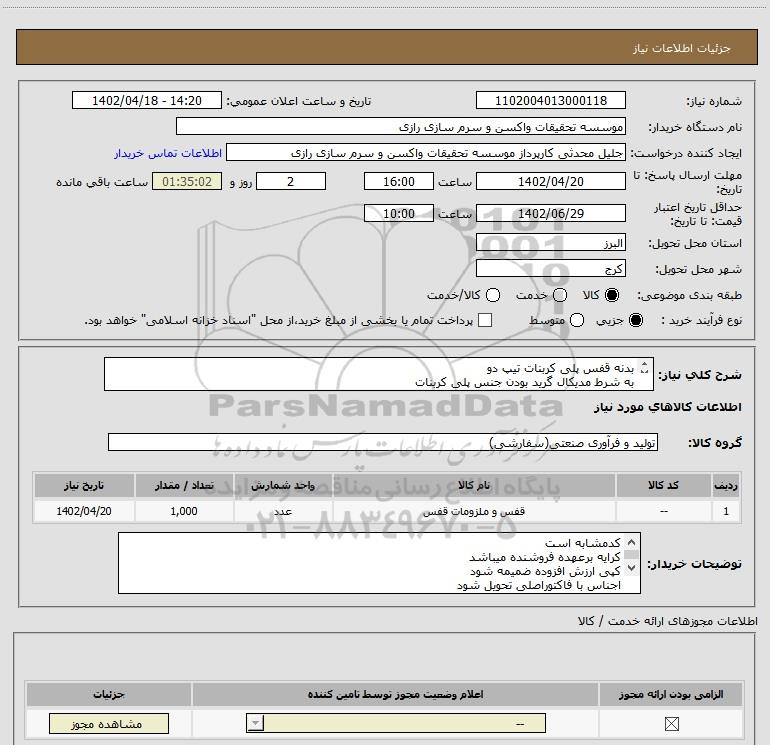The width and height of the screenshot is (770, 745).
Task: Click the announcement date field 1402/04/18 - 14:20
Action: point(147,101)
